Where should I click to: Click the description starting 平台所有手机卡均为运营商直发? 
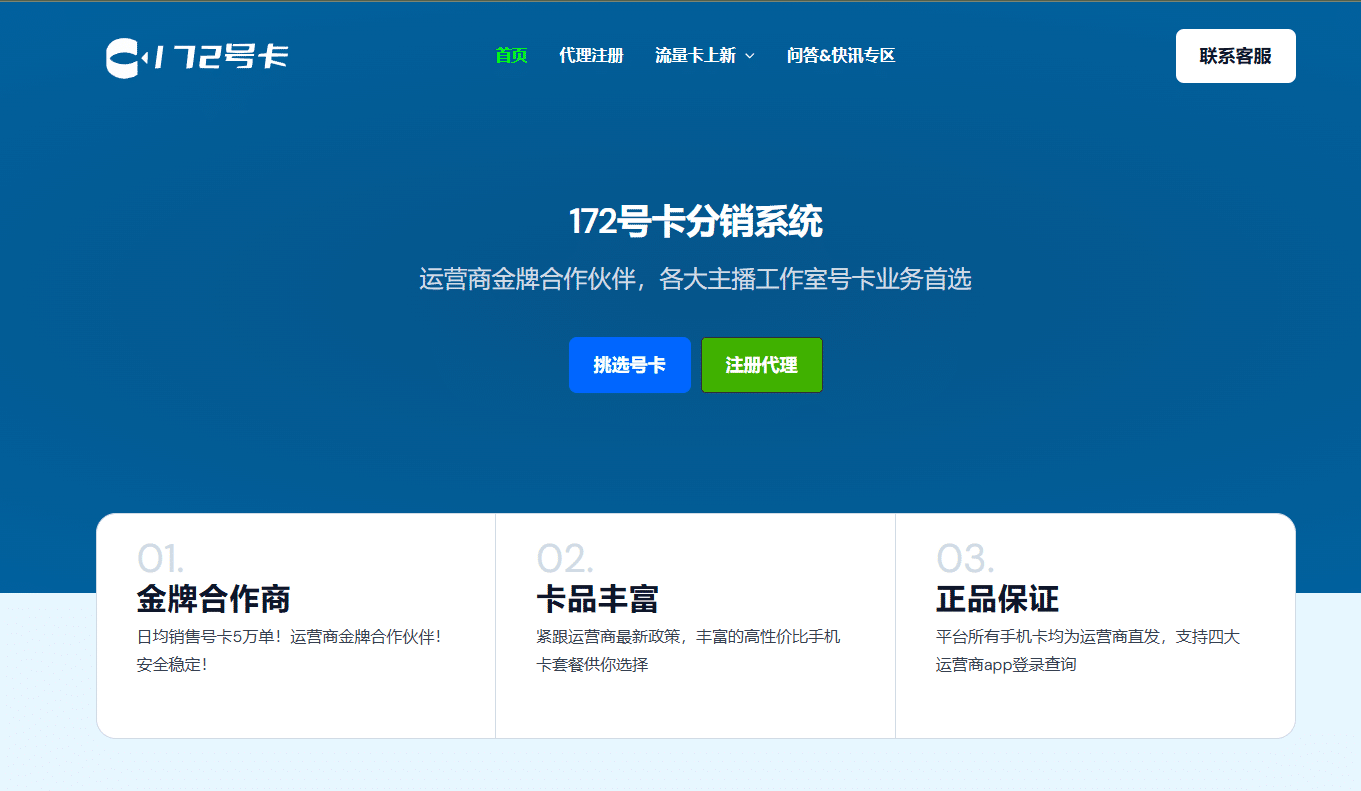(x=1089, y=650)
